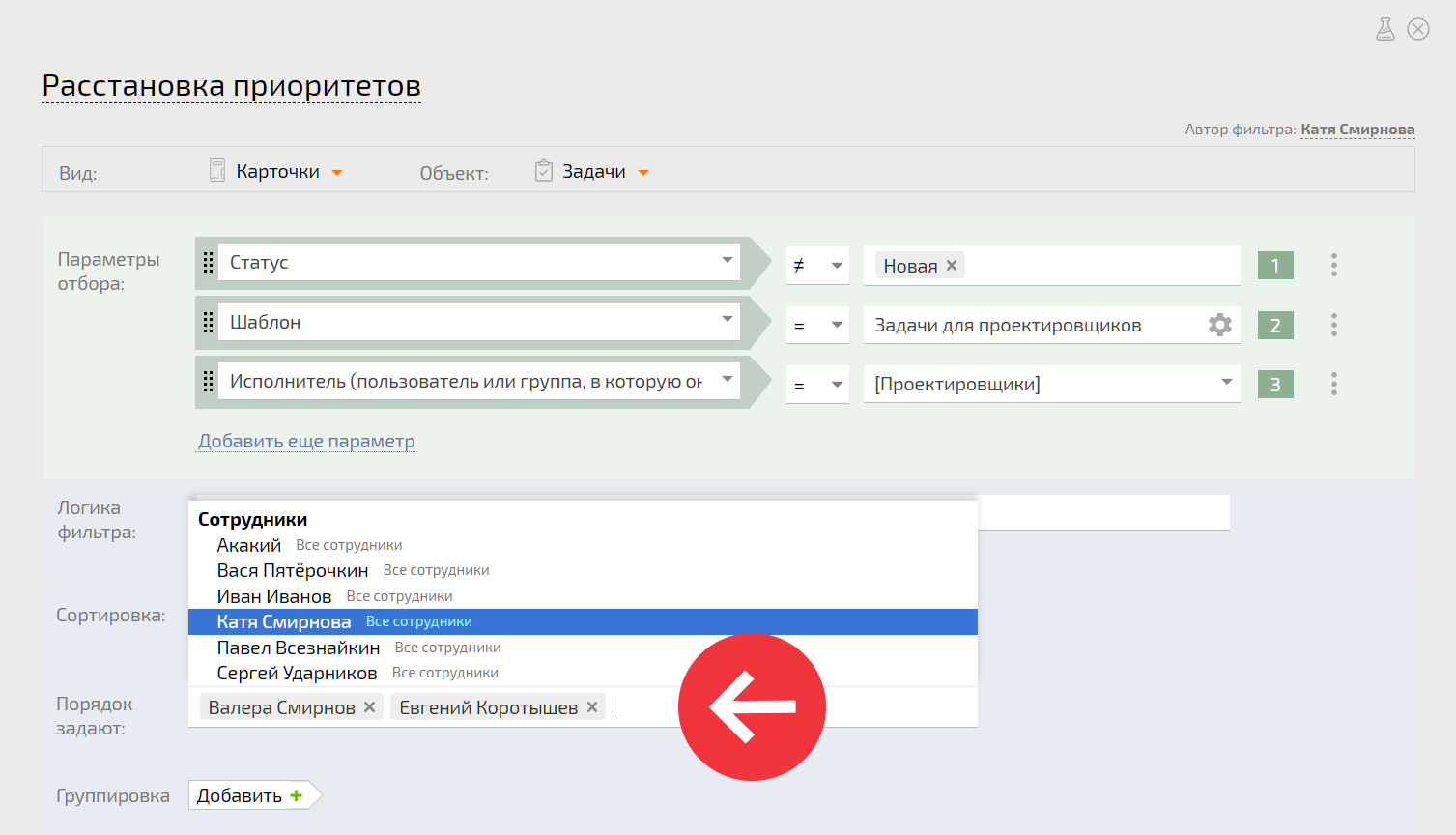Click the green number 1 badge

(1275, 266)
